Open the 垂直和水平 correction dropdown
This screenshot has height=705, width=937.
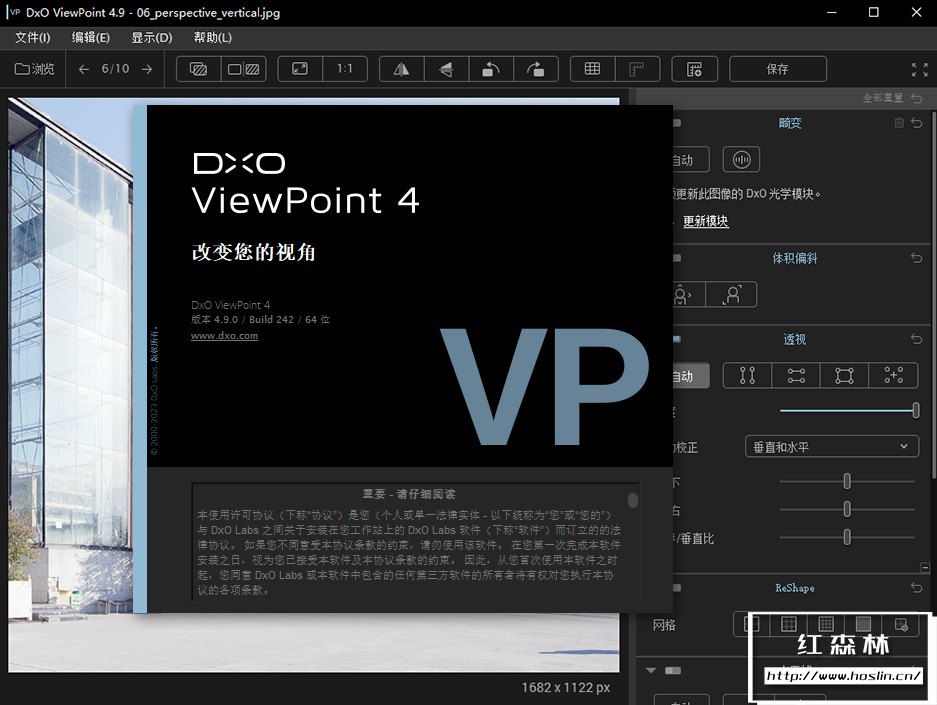(832, 447)
